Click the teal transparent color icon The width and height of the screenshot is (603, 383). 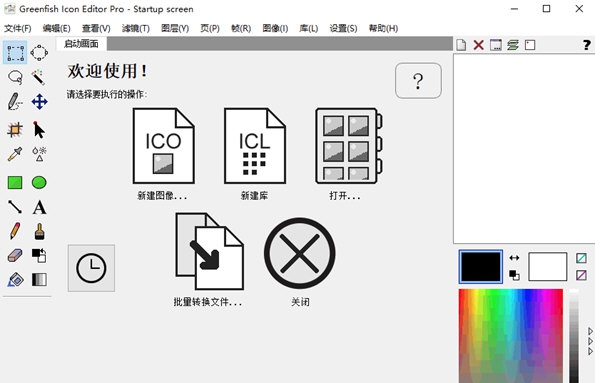pyautogui.click(x=581, y=258)
